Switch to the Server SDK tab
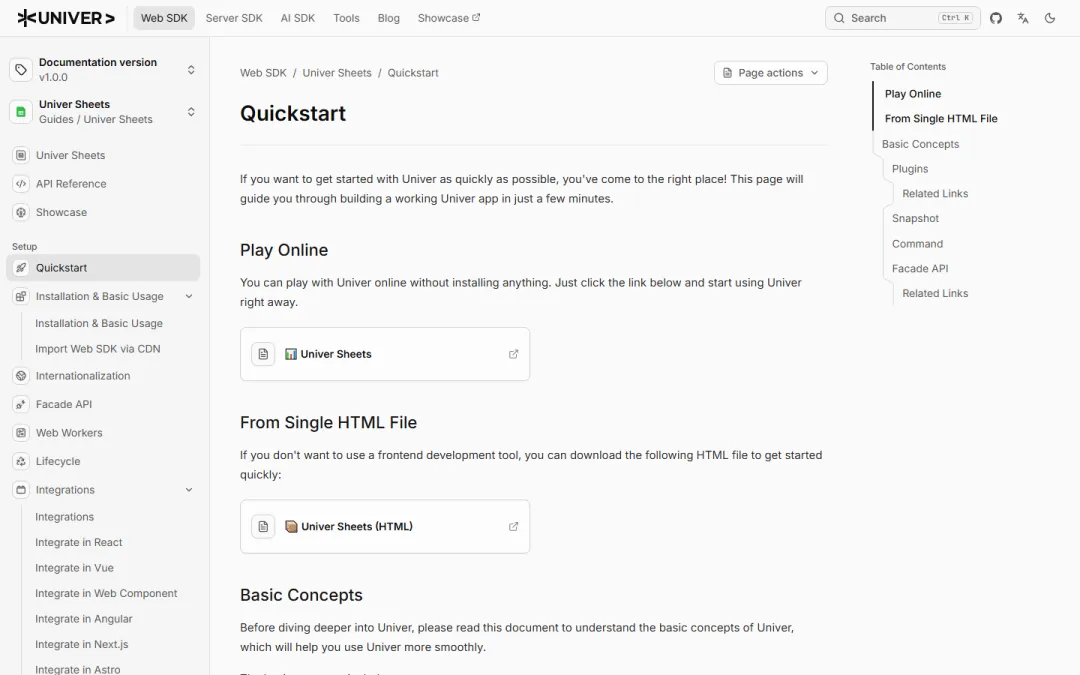 [x=234, y=18]
